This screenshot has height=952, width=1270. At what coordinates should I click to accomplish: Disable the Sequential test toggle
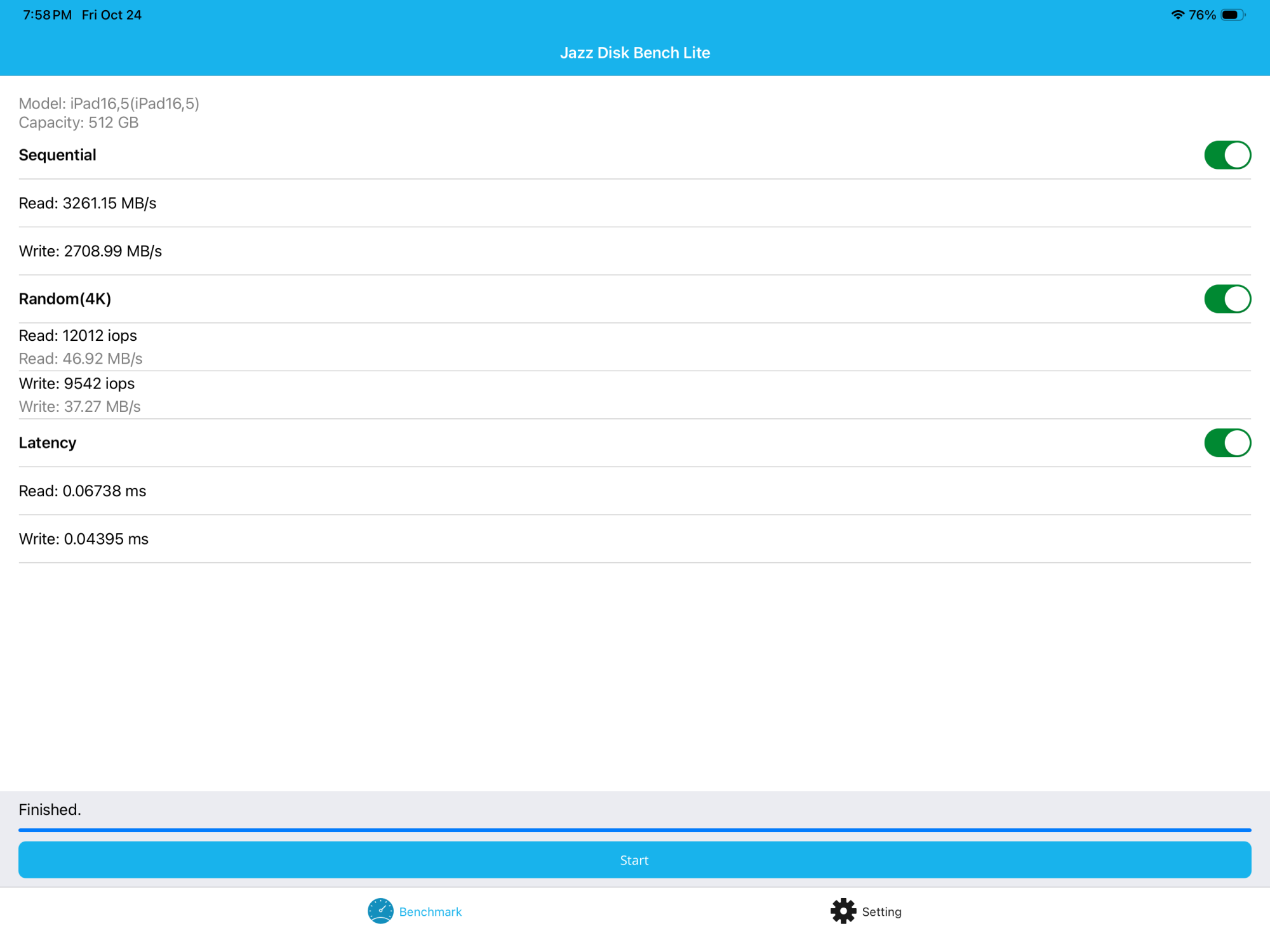tap(1227, 155)
